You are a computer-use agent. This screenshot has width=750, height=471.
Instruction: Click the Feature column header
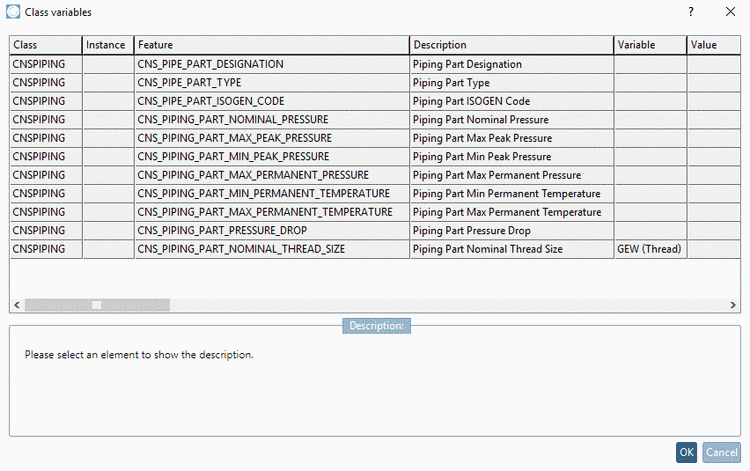tap(272, 45)
